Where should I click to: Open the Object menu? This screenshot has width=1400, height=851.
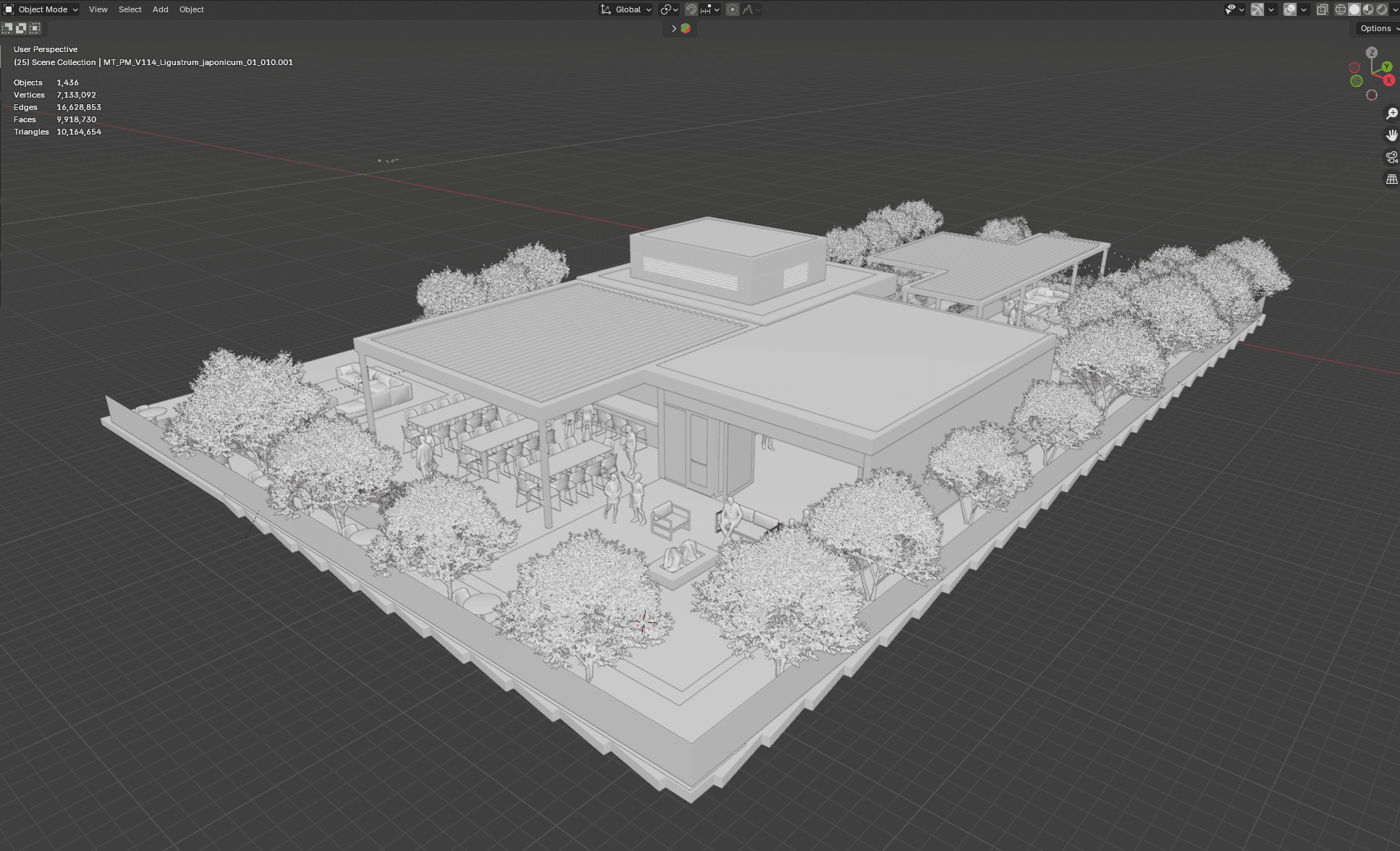click(x=191, y=9)
